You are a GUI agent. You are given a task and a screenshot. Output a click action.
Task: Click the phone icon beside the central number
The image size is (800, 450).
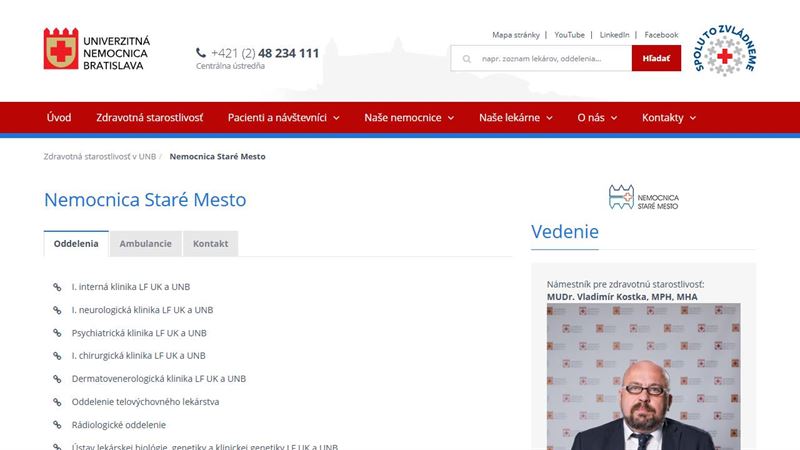201,53
